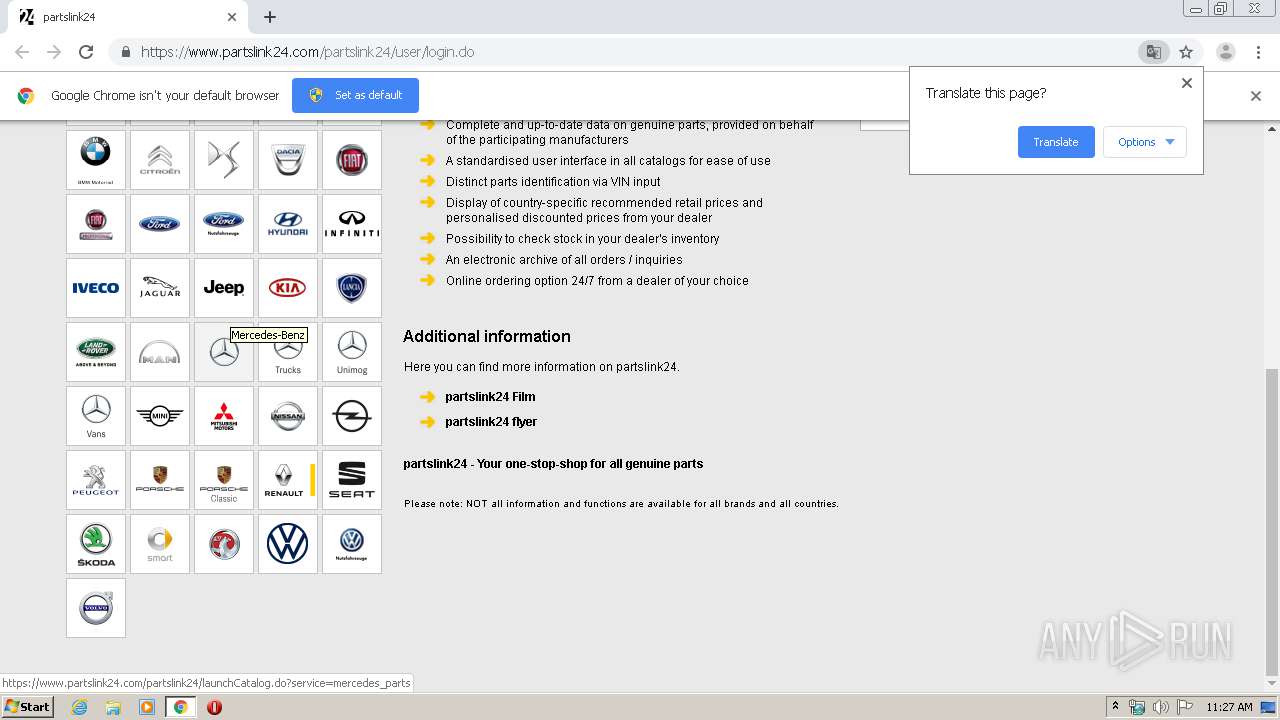
Task: Select the Citroën brand logo
Action: point(160,160)
